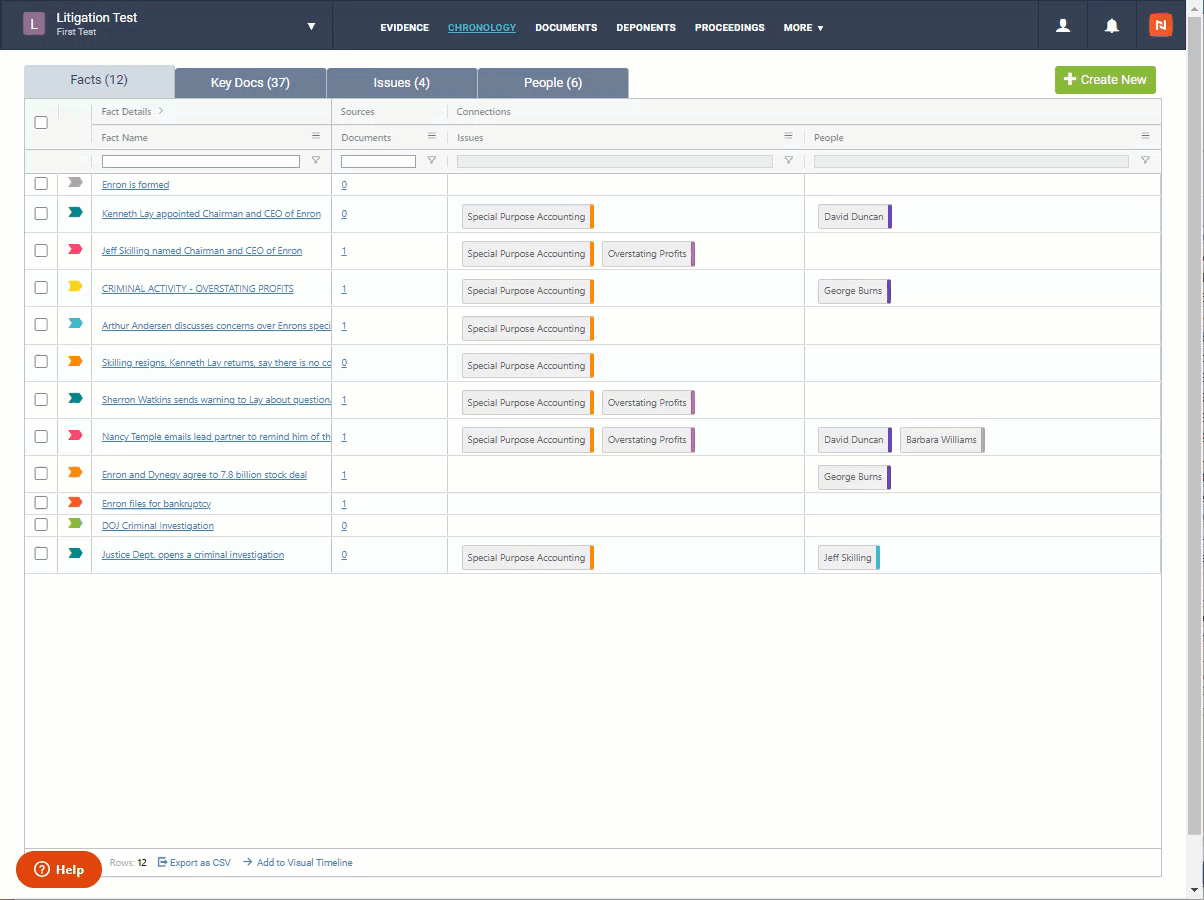
Task: Click Overstating Profits tag in Sherron Watkins row
Action: point(648,402)
